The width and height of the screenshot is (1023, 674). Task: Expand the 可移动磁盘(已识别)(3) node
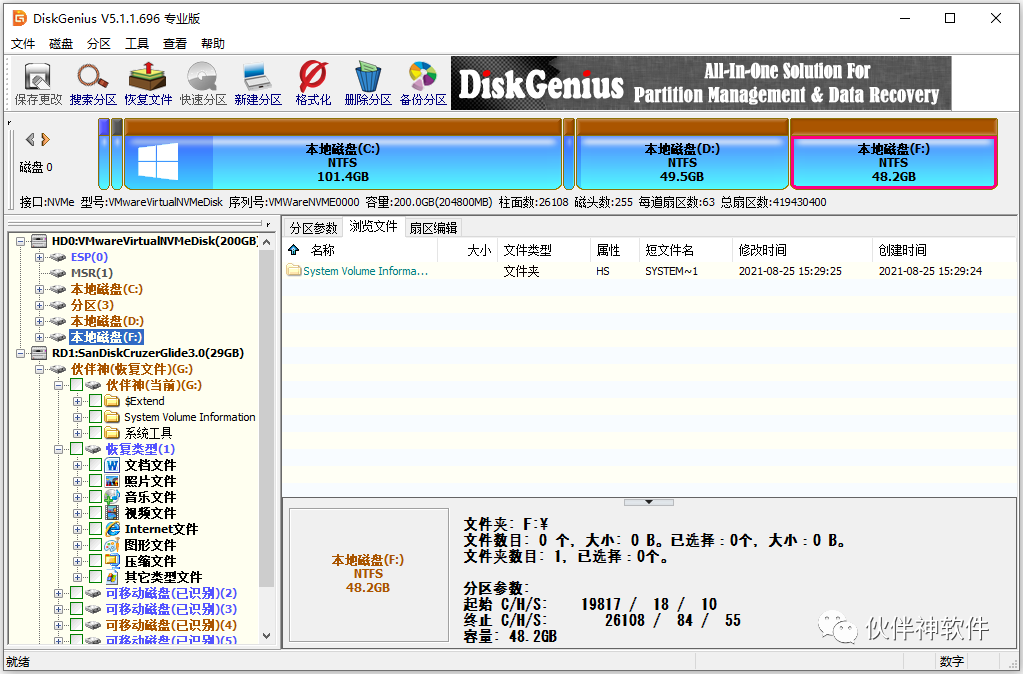(58, 609)
